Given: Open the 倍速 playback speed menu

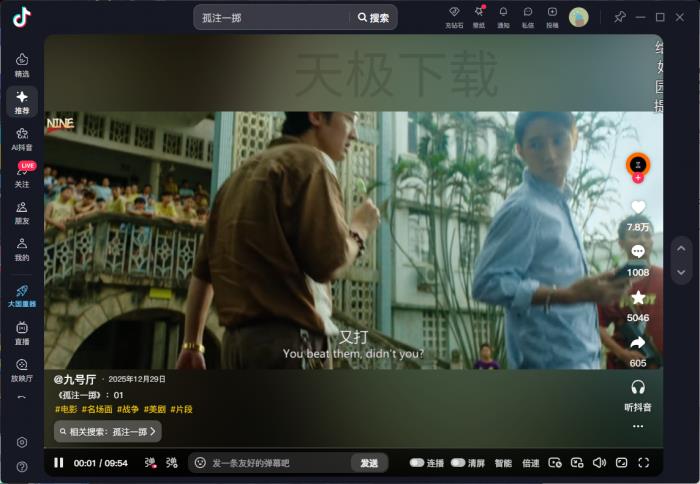Looking at the screenshot, I should [530, 463].
